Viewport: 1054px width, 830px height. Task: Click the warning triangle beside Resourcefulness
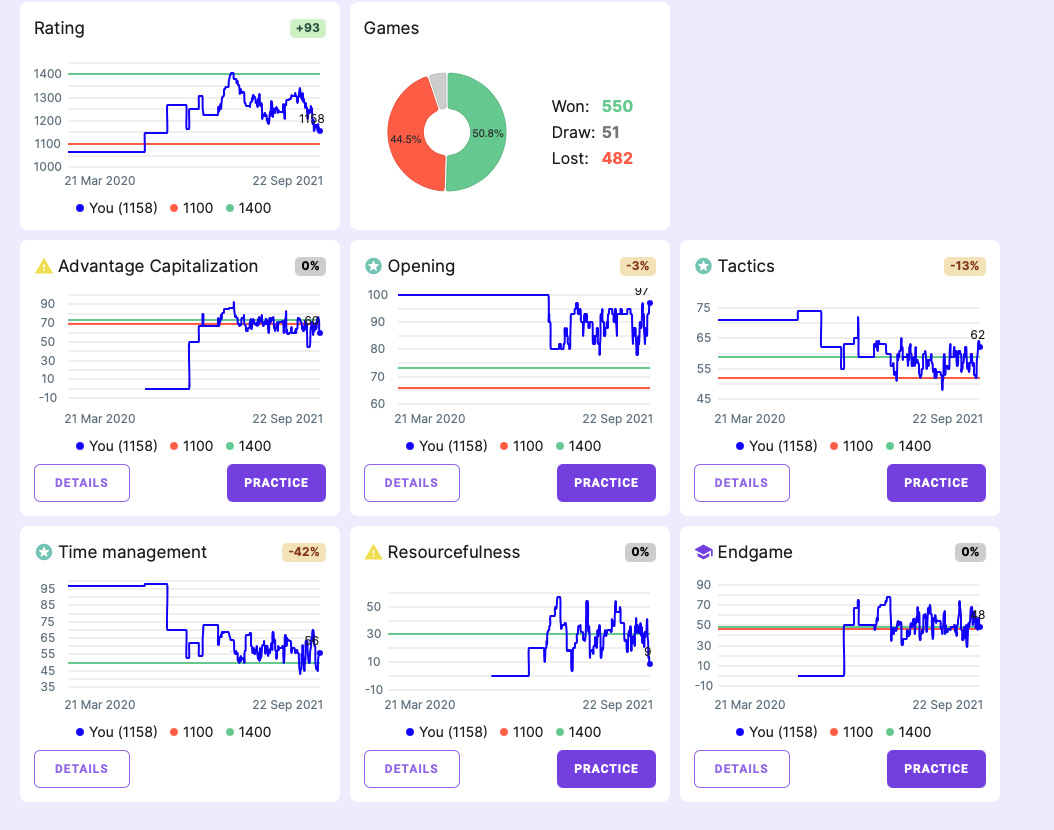tap(373, 552)
